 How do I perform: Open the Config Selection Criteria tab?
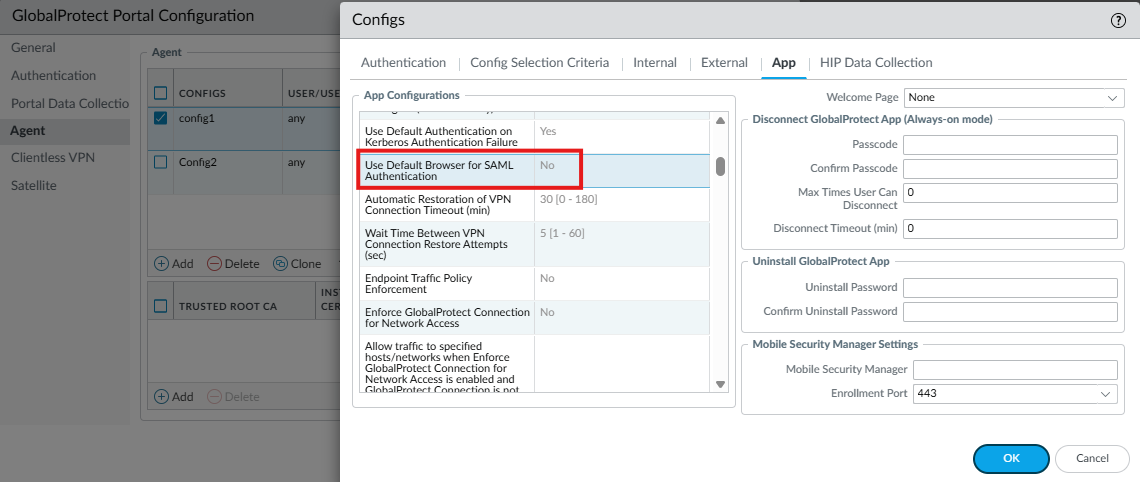[x=539, y=62]
